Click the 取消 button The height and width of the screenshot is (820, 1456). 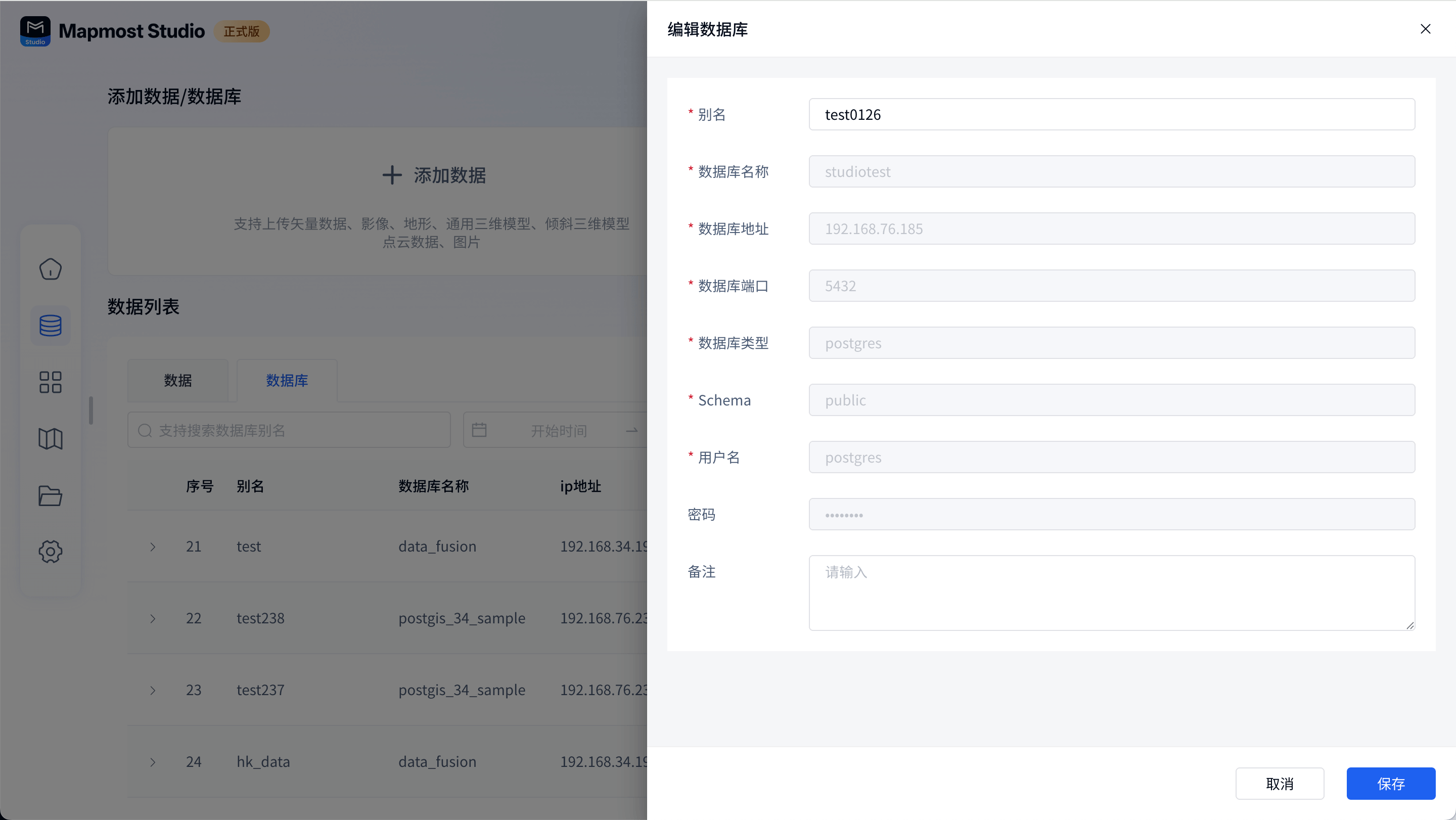tap(1279, 783)
